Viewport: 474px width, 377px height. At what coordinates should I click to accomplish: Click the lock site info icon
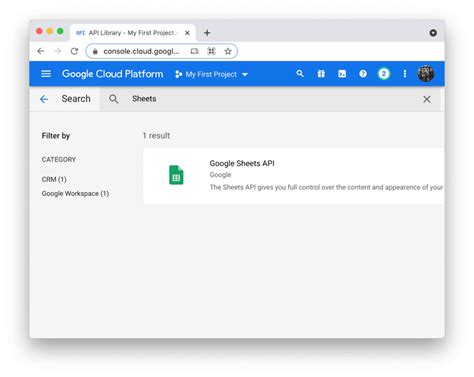[95, 51]
